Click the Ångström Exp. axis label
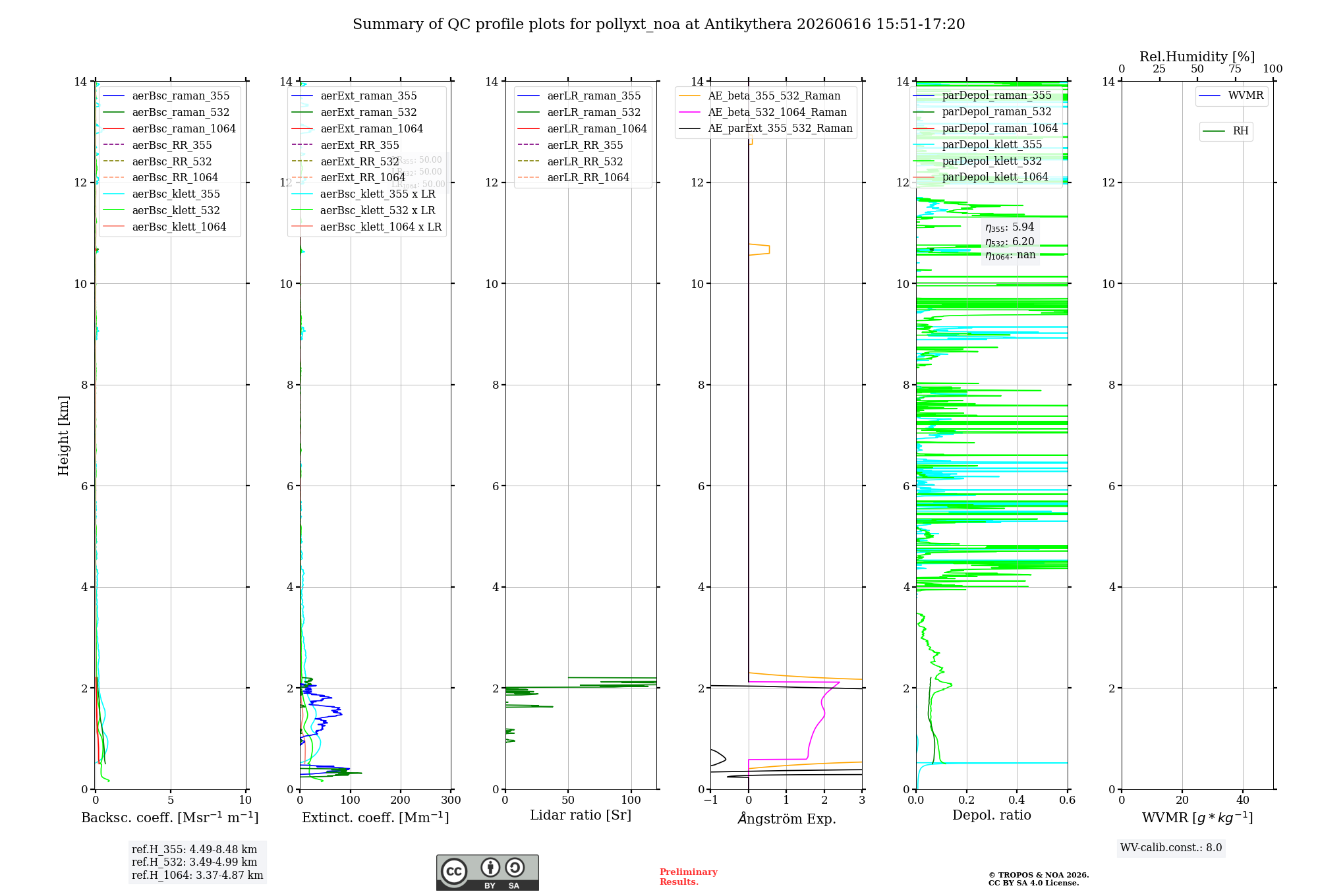The width and height of the screenshot is (1318, 896). pyautogui.click(x=787, y=818)
